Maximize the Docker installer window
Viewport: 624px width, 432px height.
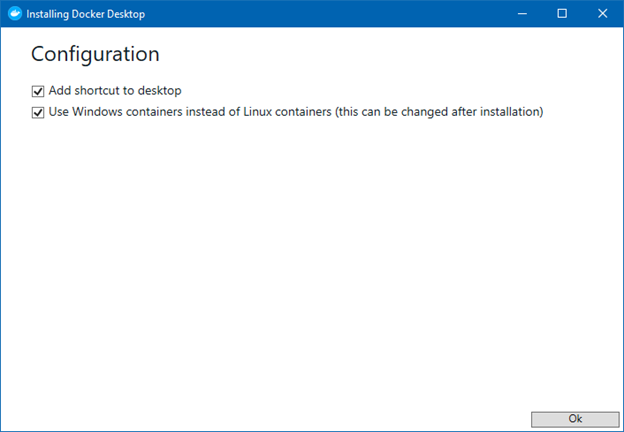[562, 14]
